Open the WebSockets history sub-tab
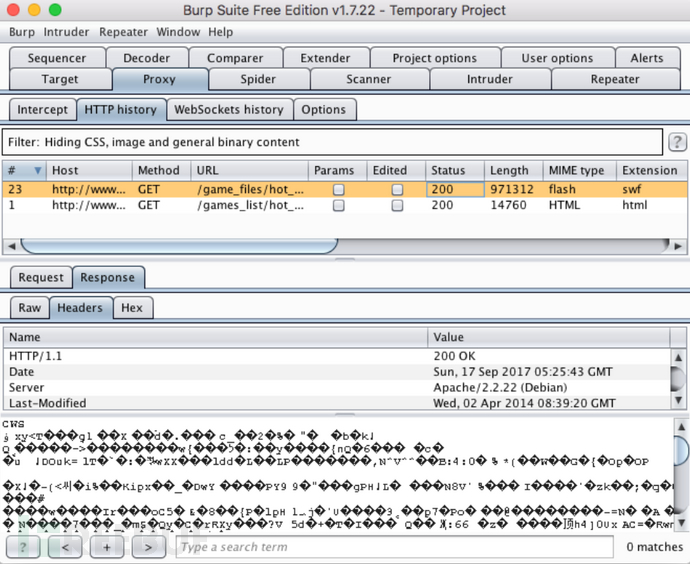Viewport: 690px width, 564px height. (229, 110)
